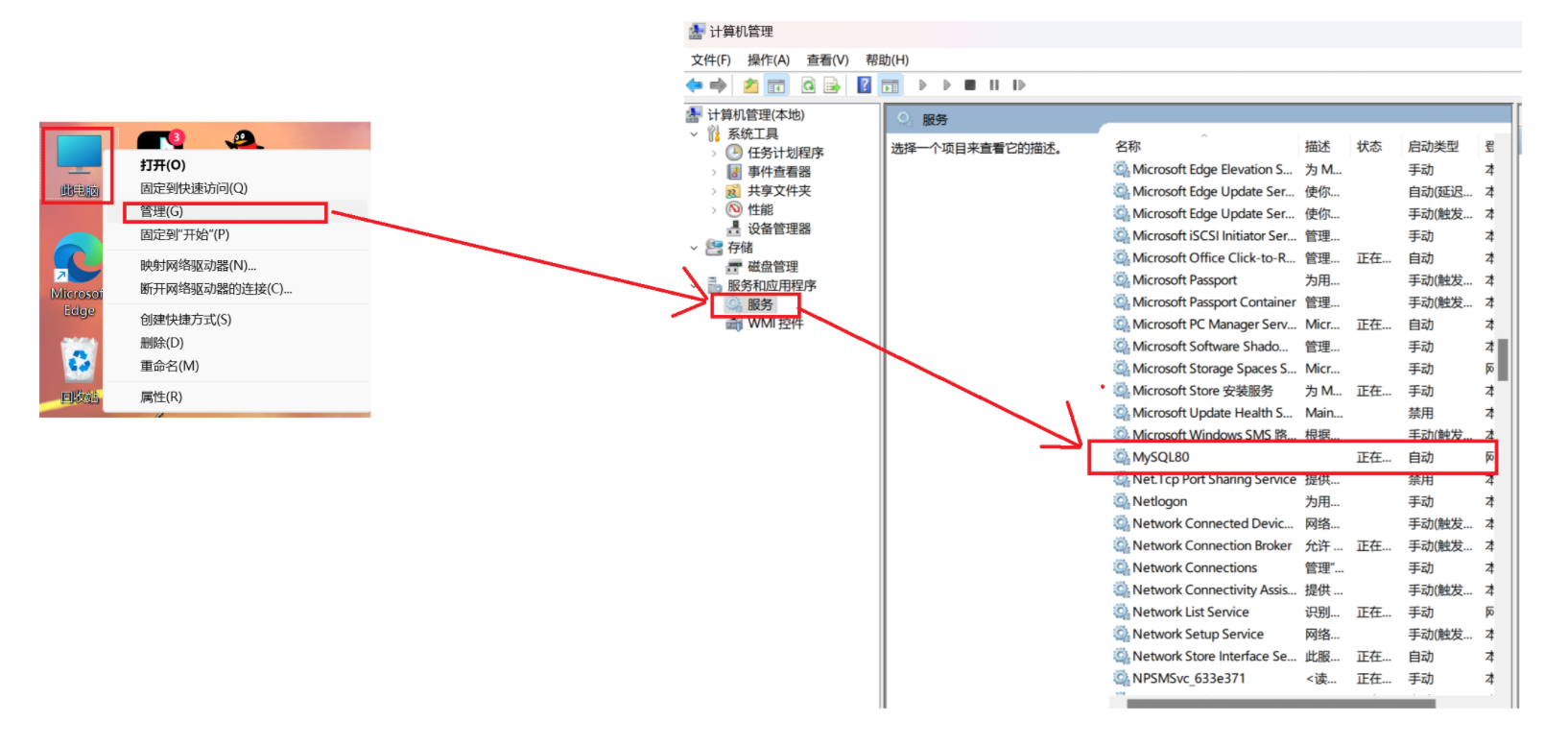
Task: Click the Stop service square icon
Action: [x=970, y=85]
